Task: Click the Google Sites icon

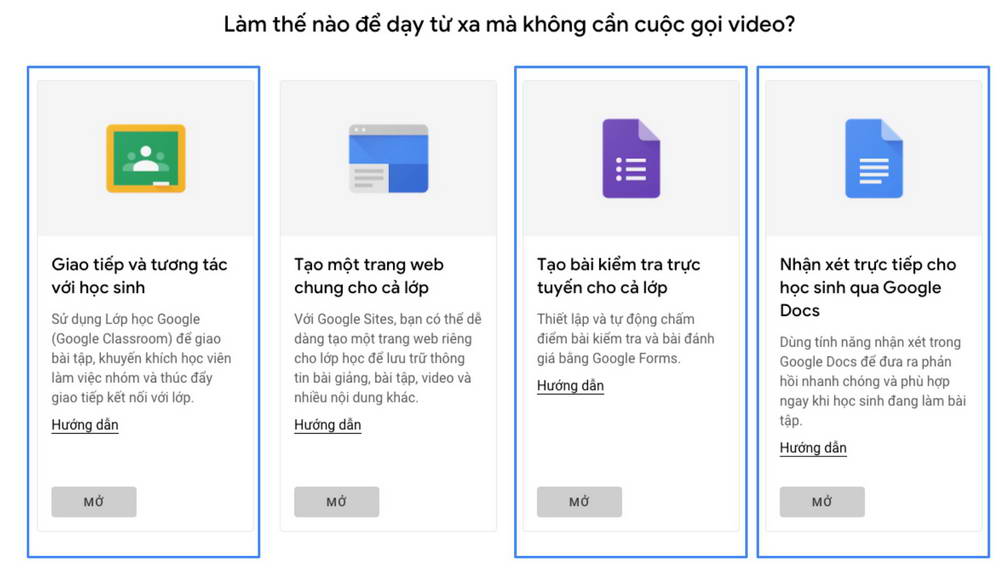Action: coord(388,158)
